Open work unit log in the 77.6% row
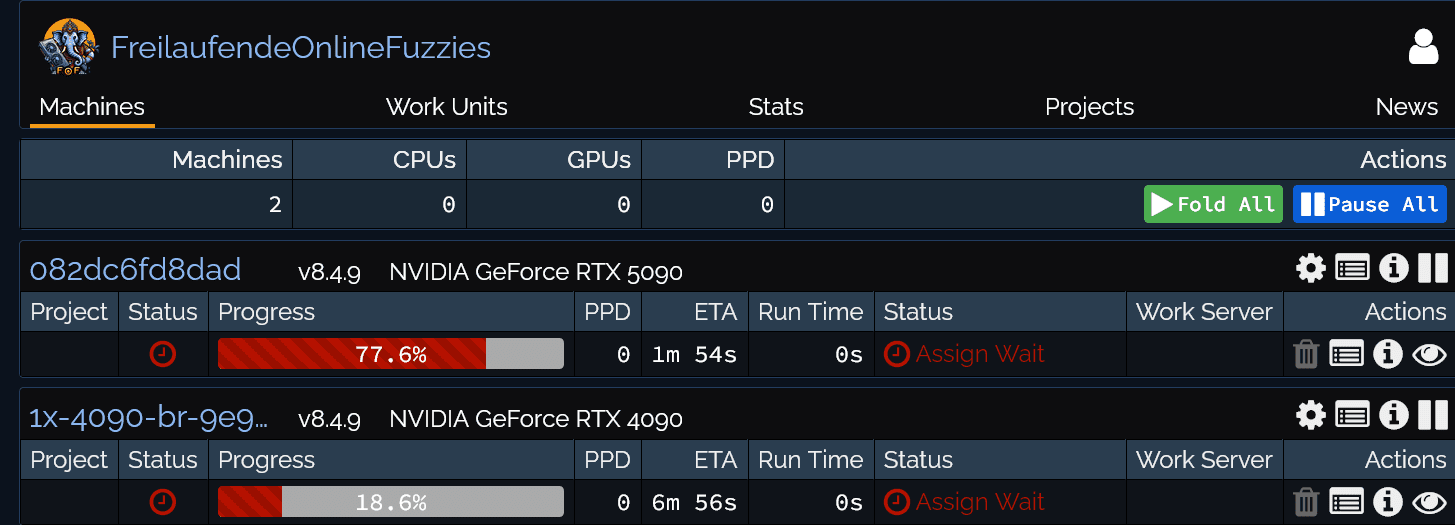Viewport: 1455px width, 525px height. click(1346, 354)
